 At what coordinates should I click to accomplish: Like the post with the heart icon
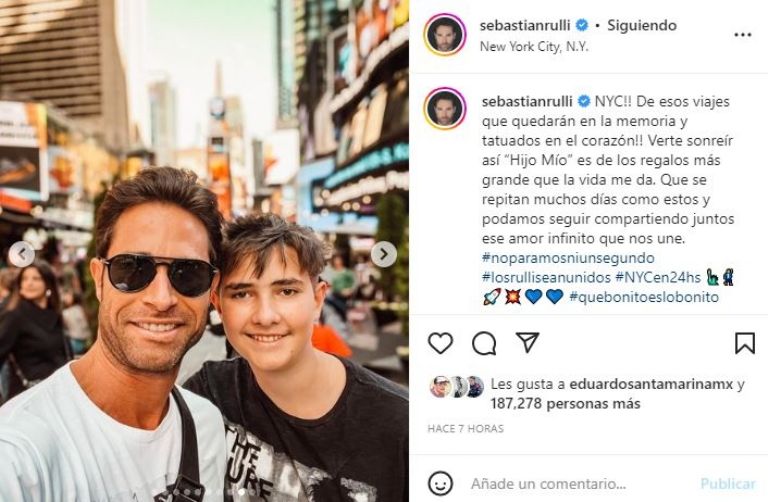pos(440,342)
